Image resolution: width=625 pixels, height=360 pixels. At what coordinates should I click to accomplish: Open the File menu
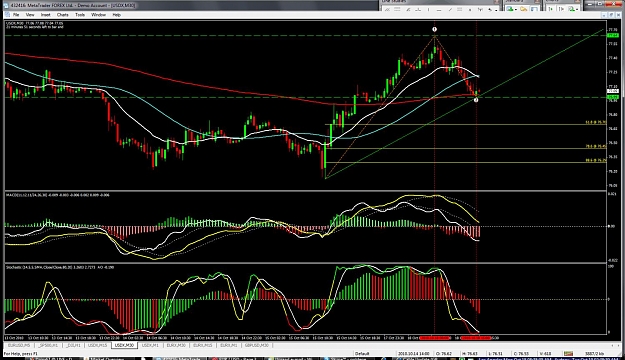pyautogui.click(x=16, y=15)
